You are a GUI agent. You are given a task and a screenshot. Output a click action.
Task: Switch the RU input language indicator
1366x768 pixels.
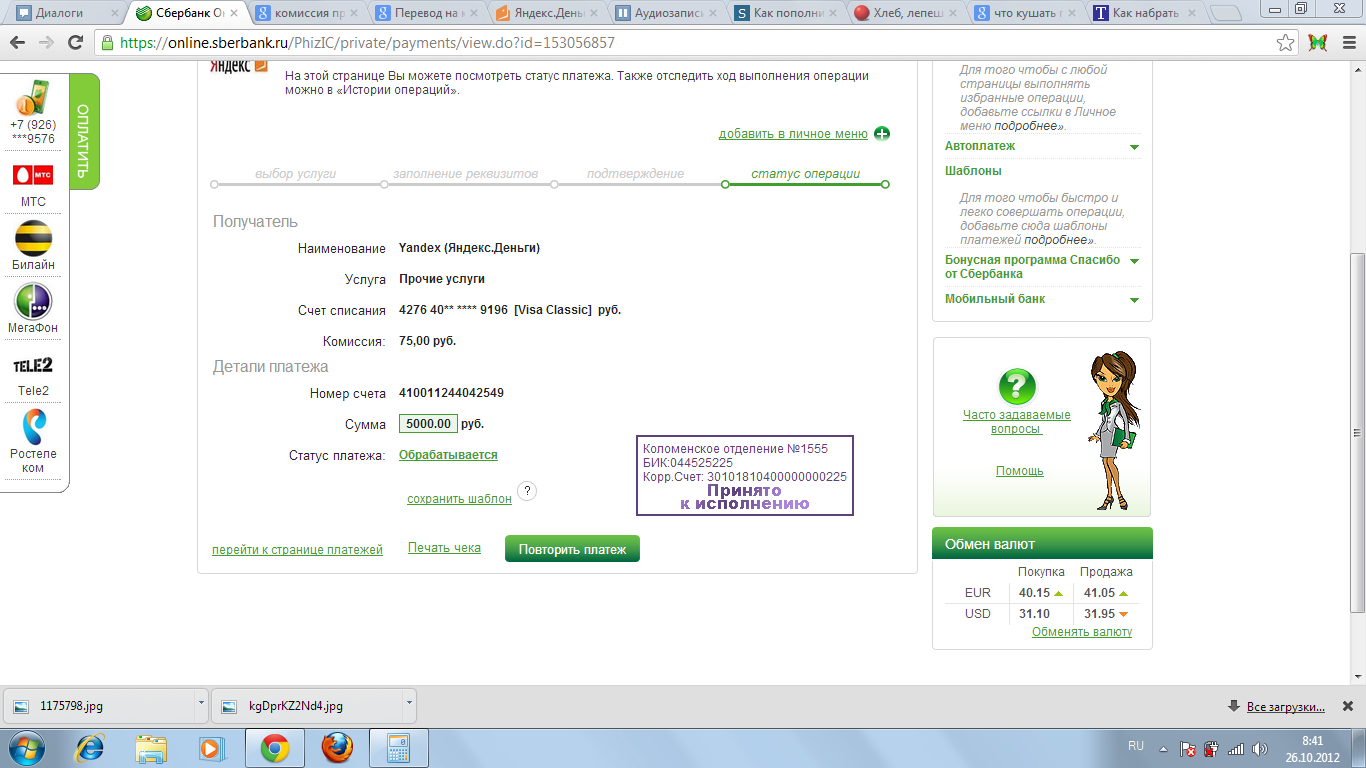(1136, 746)
